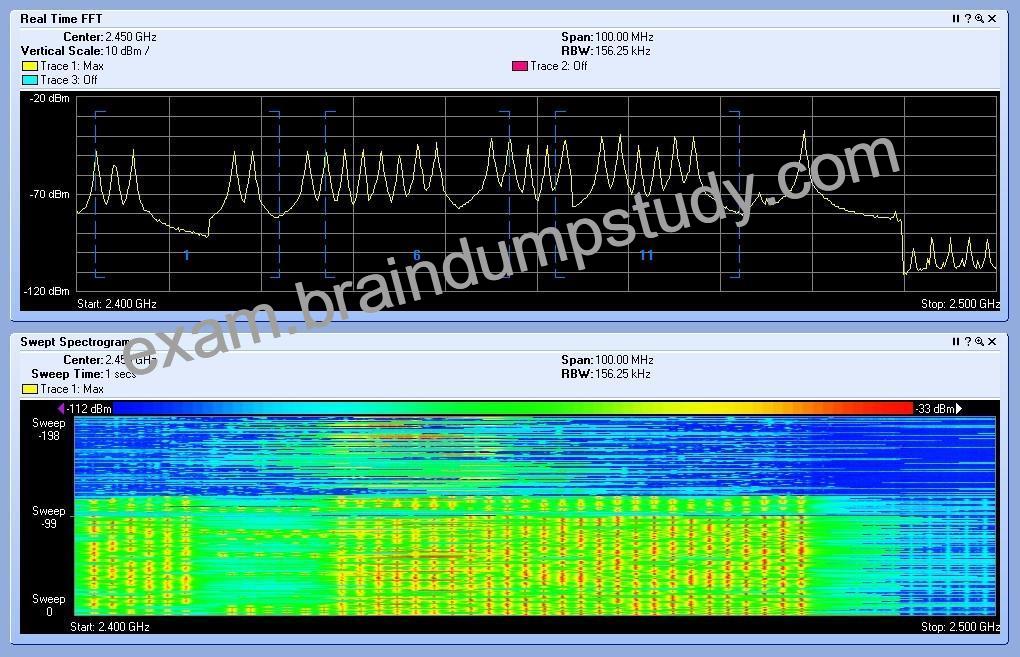Toggle the magenta Trace 2 Off swatch
This screenshot has height=657, width=1020.
tap(520, 66)
